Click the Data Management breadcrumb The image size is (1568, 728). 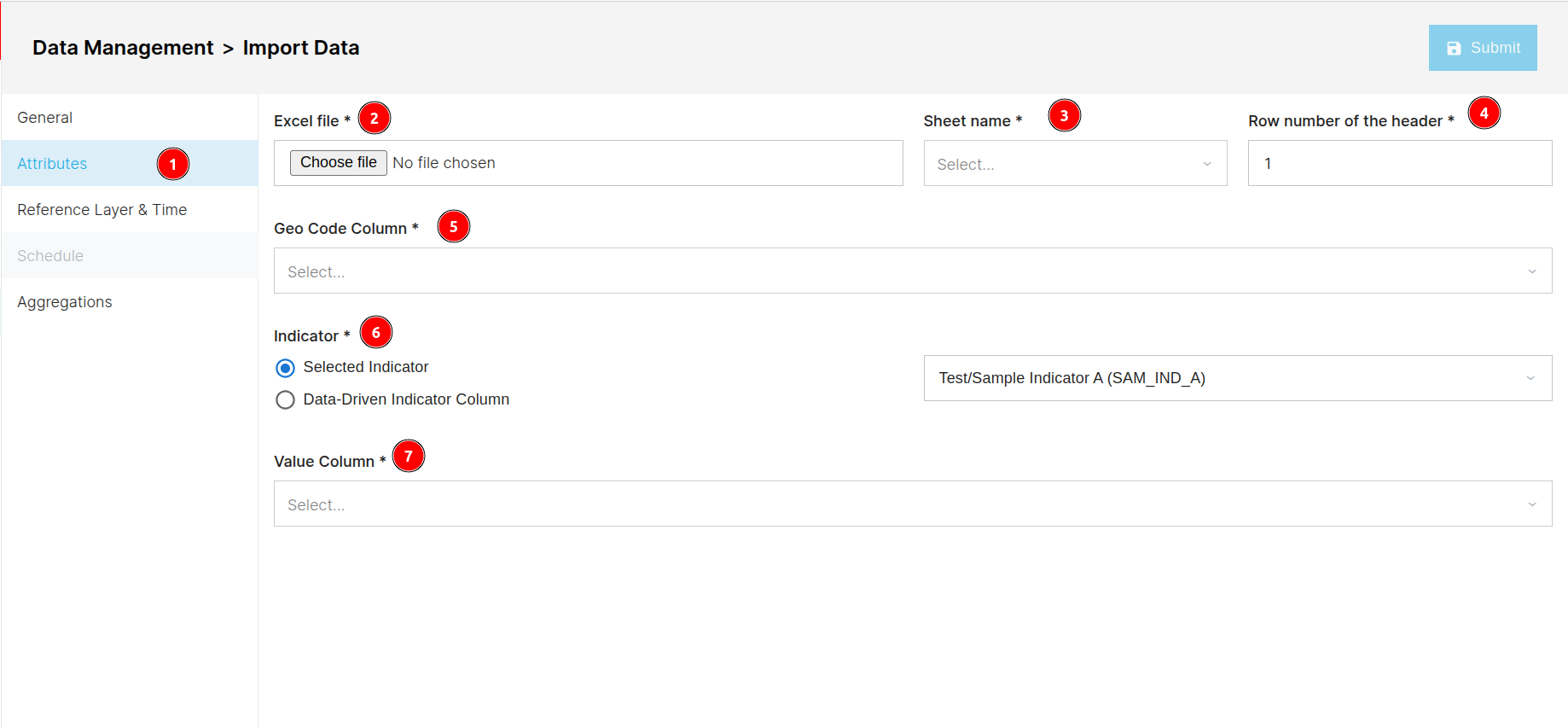pos(123,48)
